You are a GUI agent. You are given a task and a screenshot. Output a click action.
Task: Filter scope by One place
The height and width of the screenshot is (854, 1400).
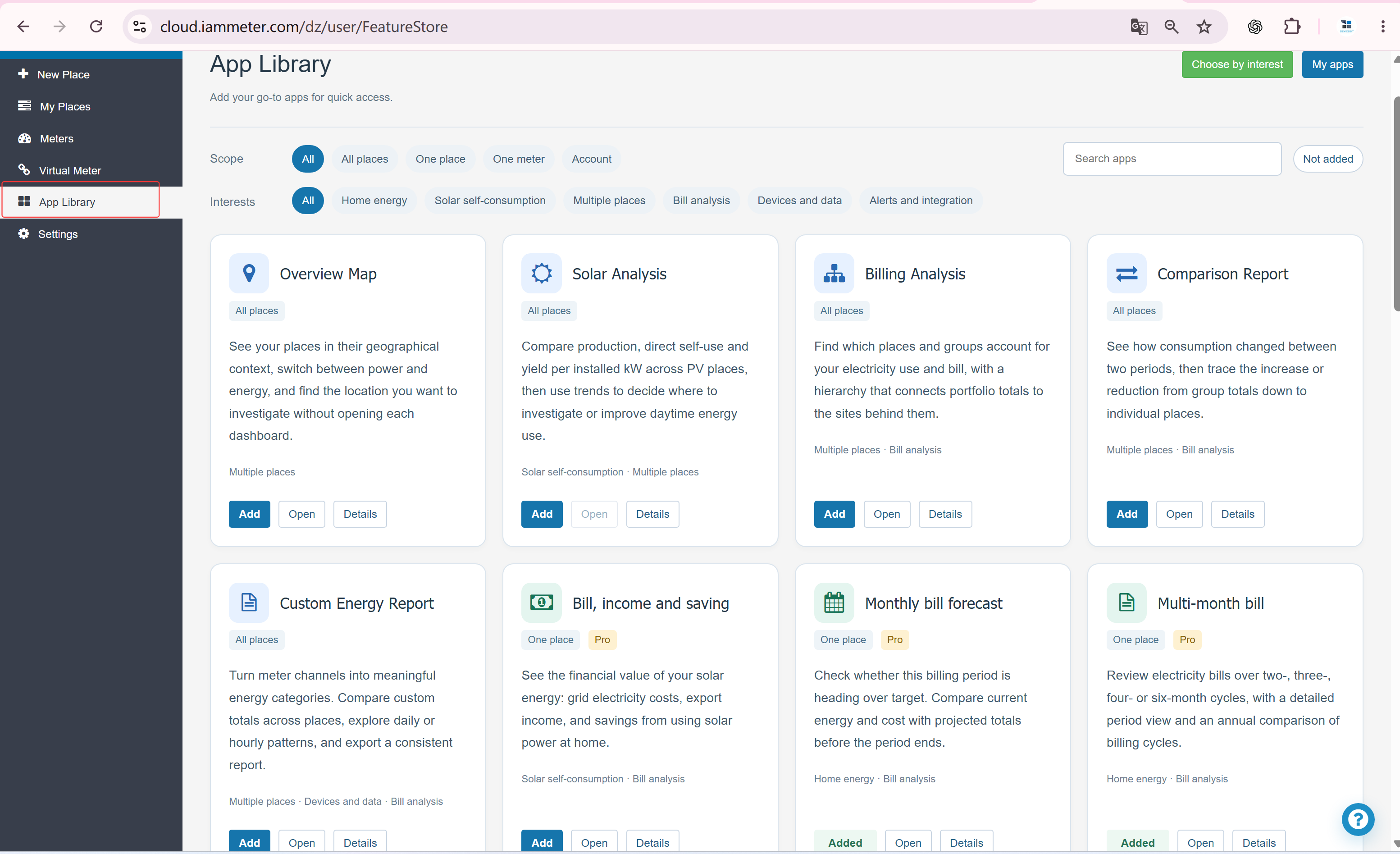pyautogui.click(x=440, y=159)
